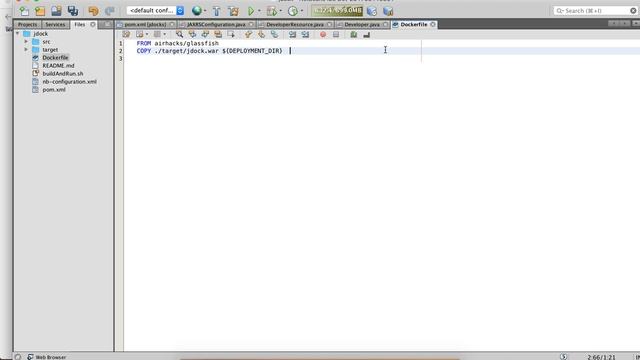This screenshot has width=640, height=360.
Task: Select the target folder in tree
Action: click(50, 50)
